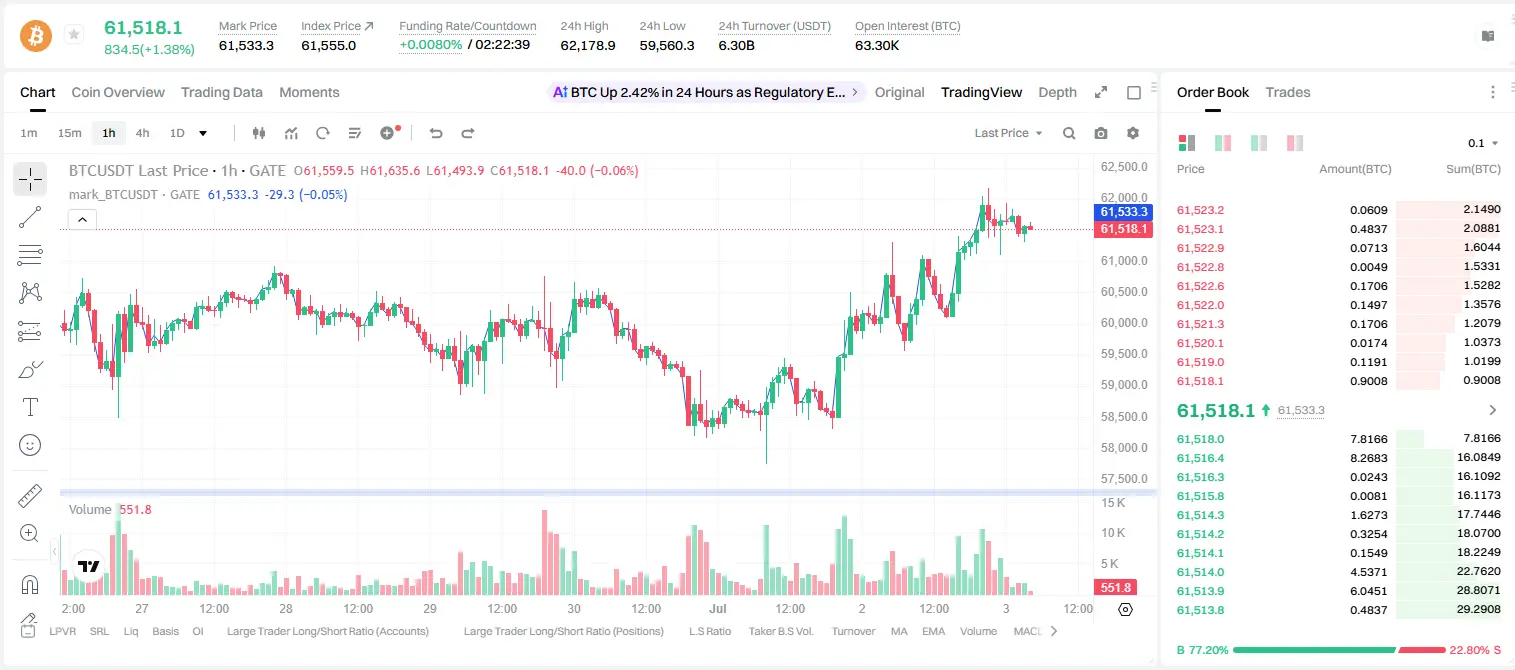Viewport: 1515px width, 670px height.
Task: Pick the ruler measure tool
Action: (x=30, y=495)
